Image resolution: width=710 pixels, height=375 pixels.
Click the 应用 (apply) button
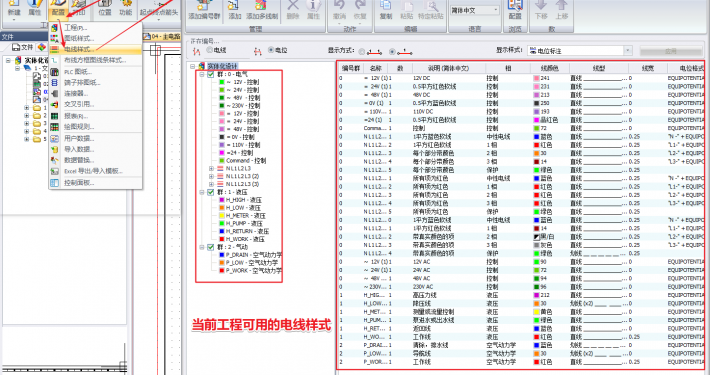670,51
